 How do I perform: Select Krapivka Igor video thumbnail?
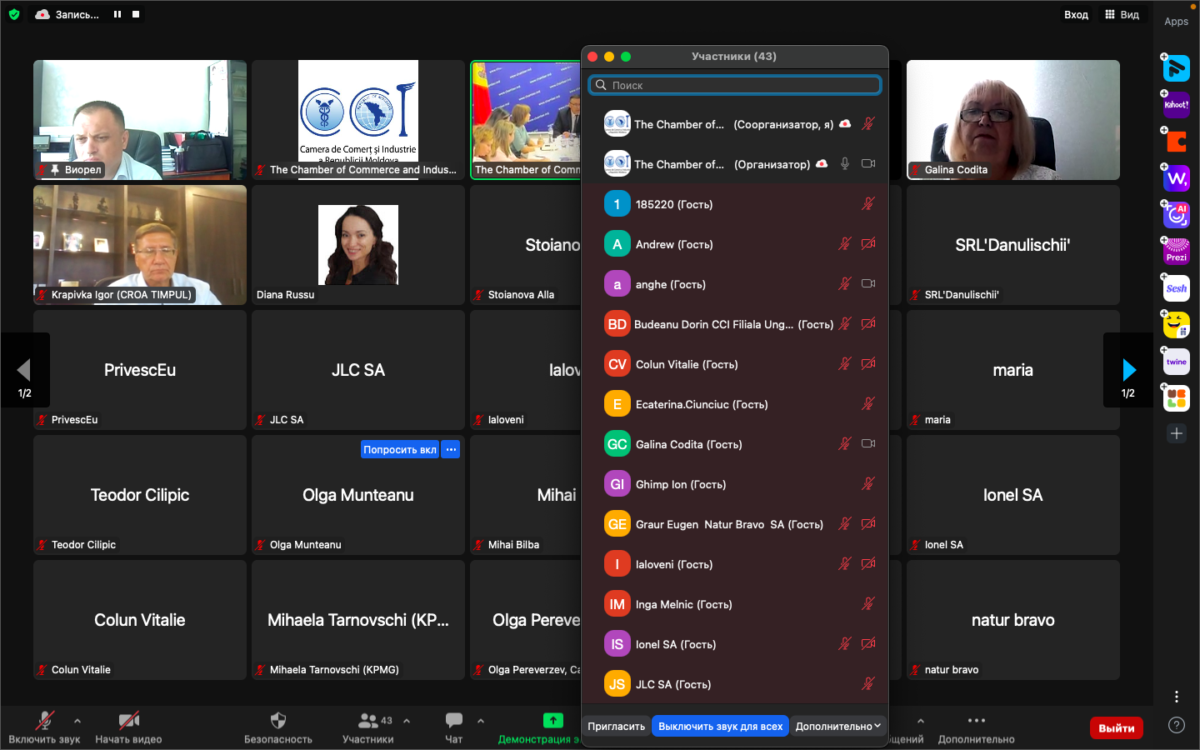(140, 245)
